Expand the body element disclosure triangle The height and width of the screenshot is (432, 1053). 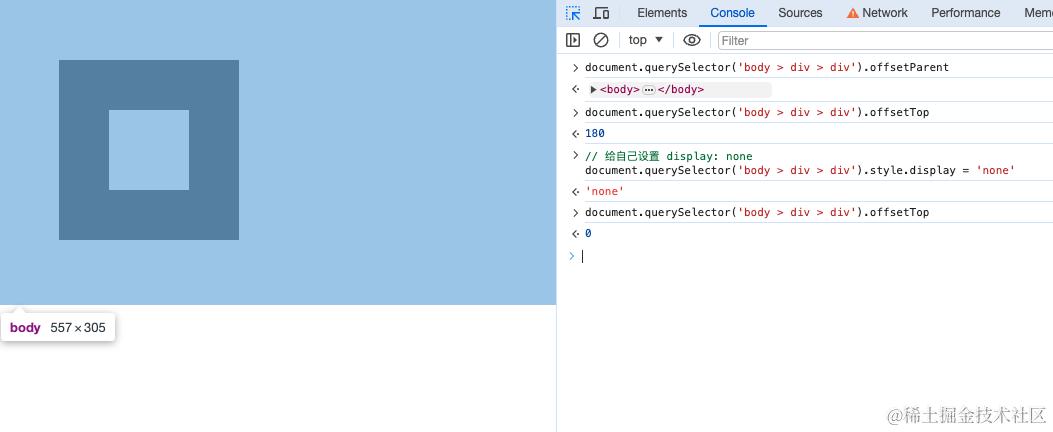coord(593,89)
